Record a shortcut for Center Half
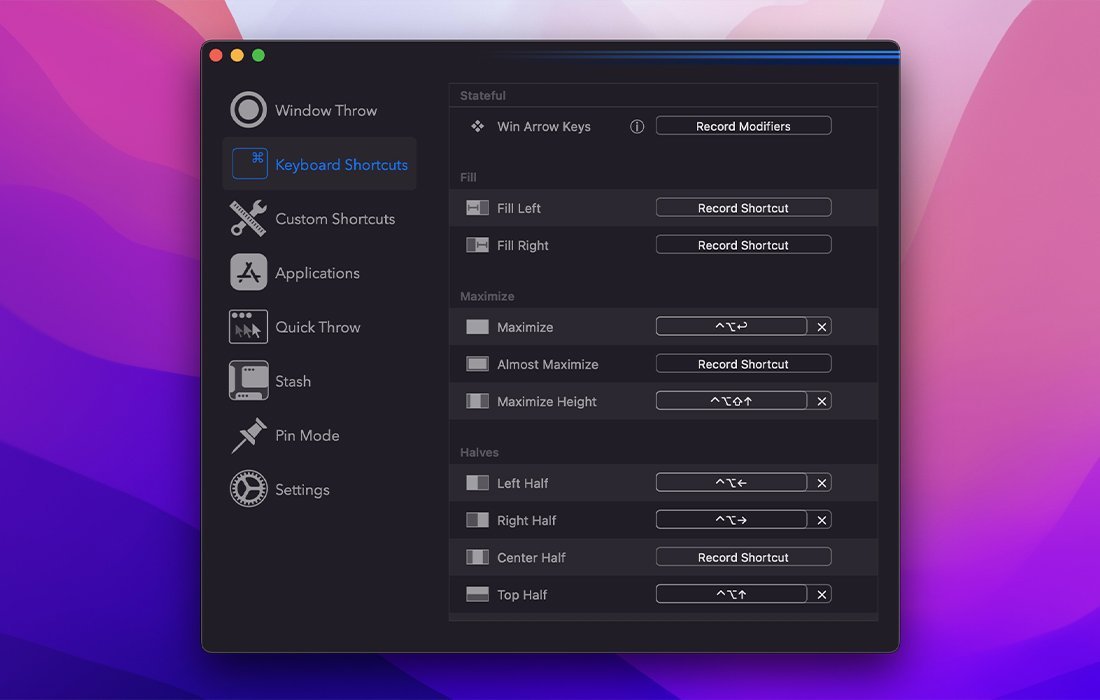The image size is (1100, 700). [x=743, y=556]
